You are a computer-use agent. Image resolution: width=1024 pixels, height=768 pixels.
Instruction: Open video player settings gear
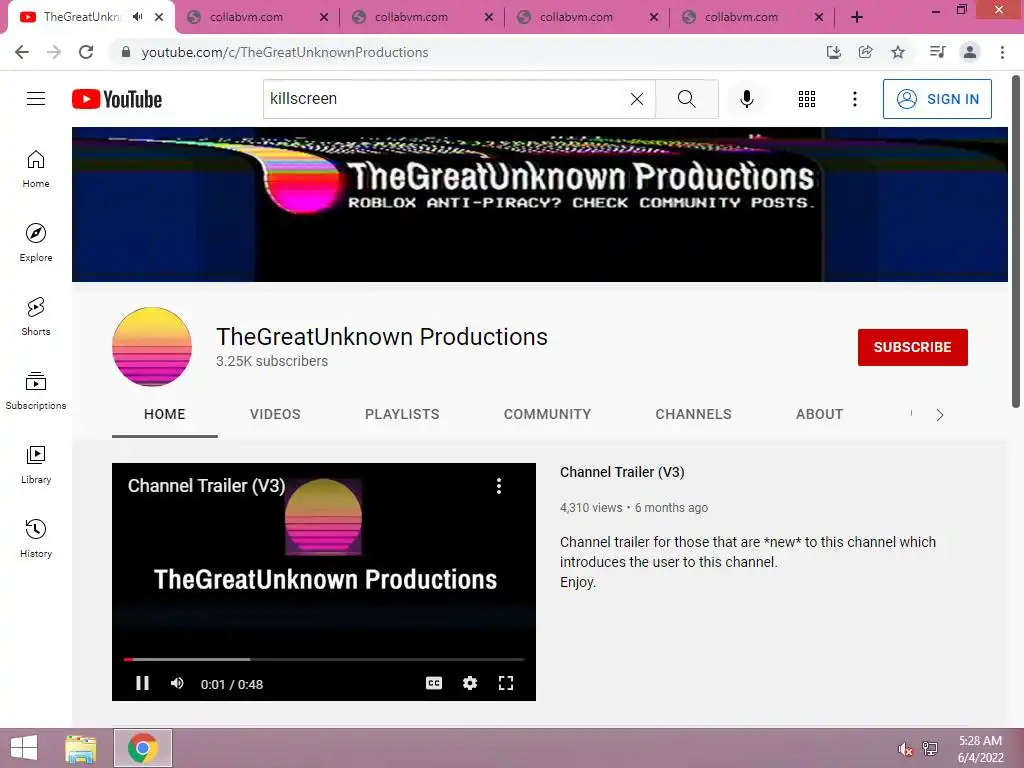point(470,683)
